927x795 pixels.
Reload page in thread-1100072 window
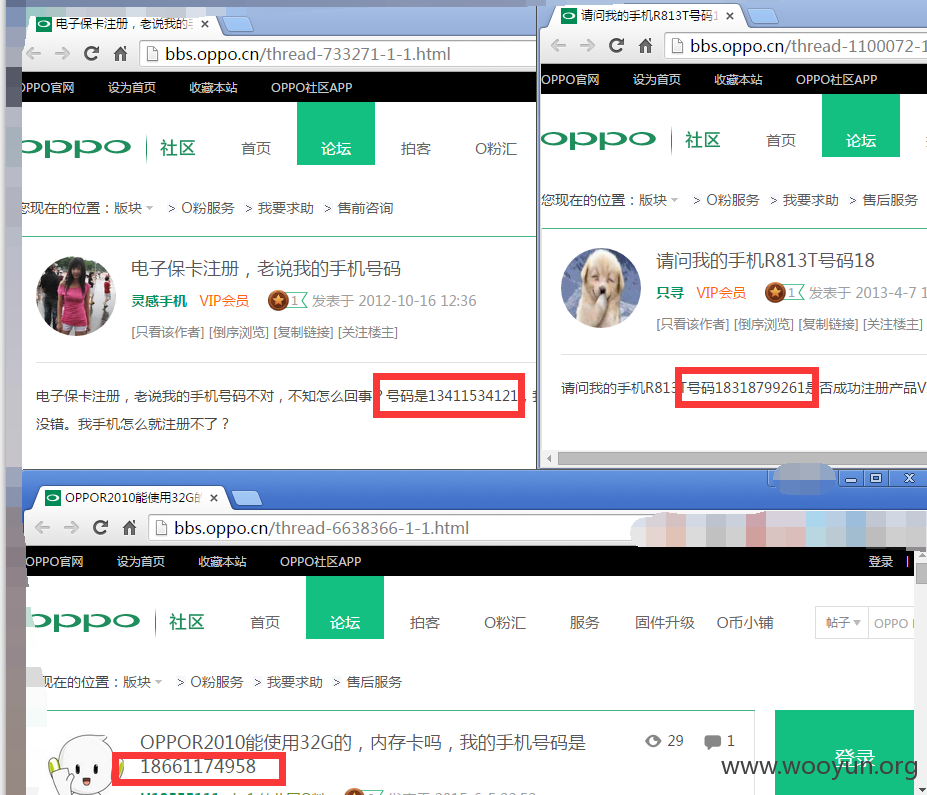point(616,46)
